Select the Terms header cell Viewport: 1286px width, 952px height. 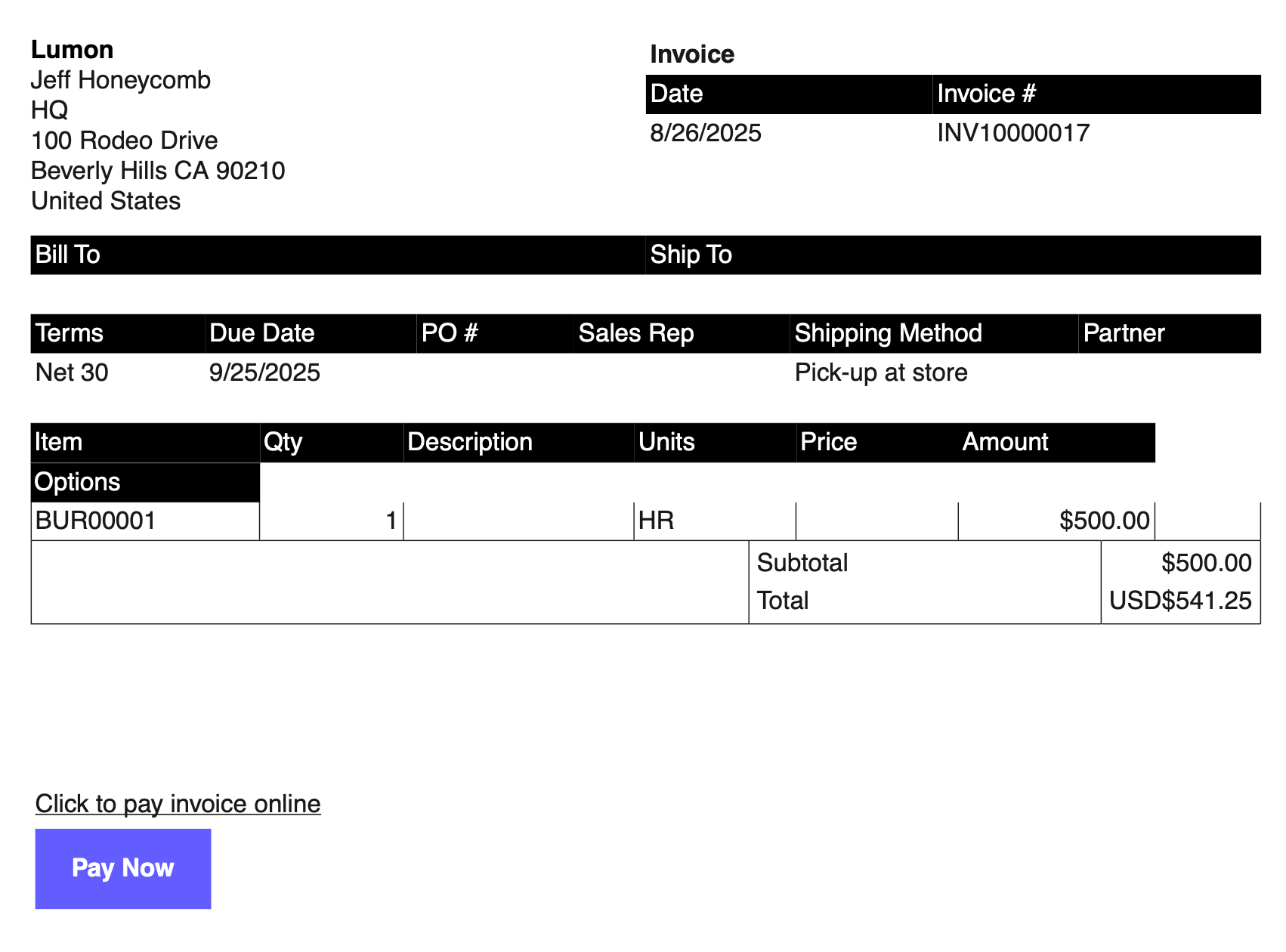pos(69,333)
